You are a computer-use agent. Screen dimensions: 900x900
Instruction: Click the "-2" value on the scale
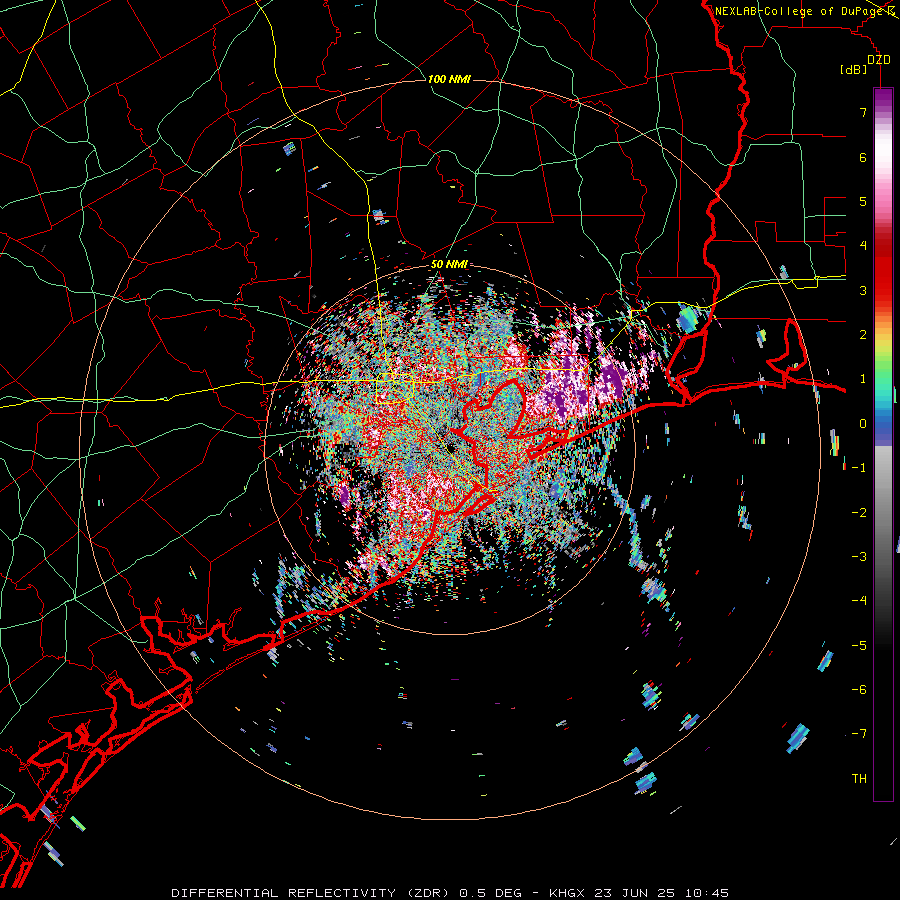pos(859,513)
